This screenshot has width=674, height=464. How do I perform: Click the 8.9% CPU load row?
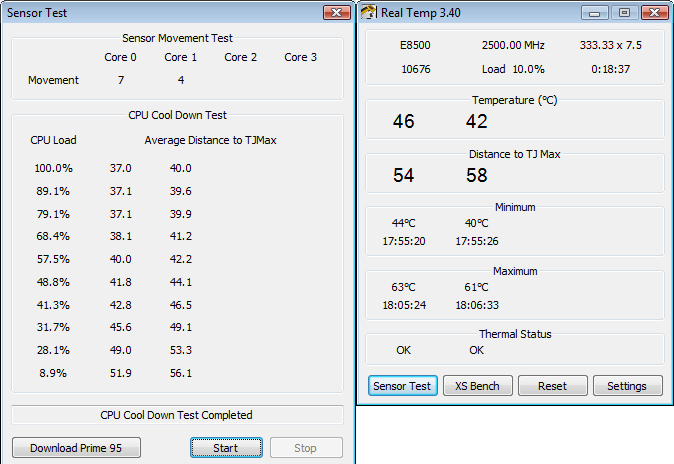tap(115, 373)
